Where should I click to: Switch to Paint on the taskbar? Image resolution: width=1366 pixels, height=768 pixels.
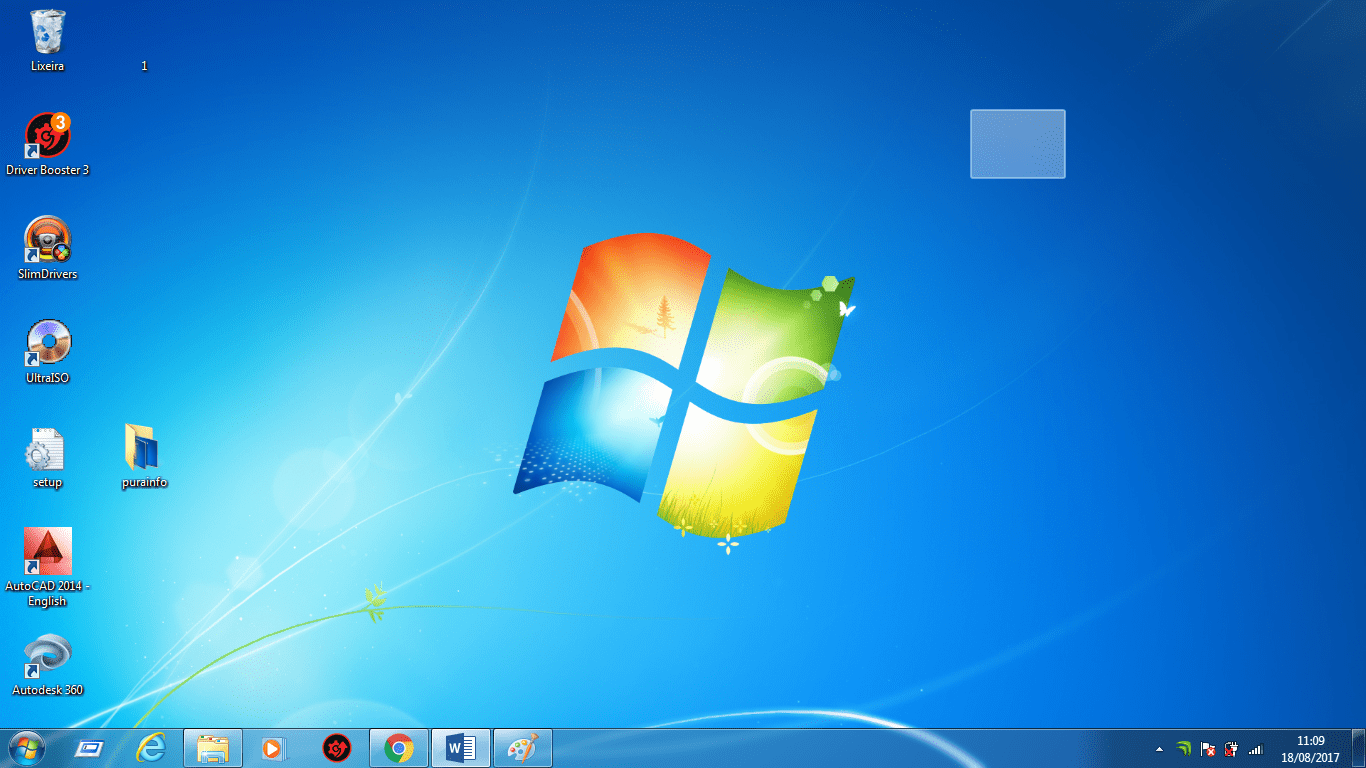[523, 748]
